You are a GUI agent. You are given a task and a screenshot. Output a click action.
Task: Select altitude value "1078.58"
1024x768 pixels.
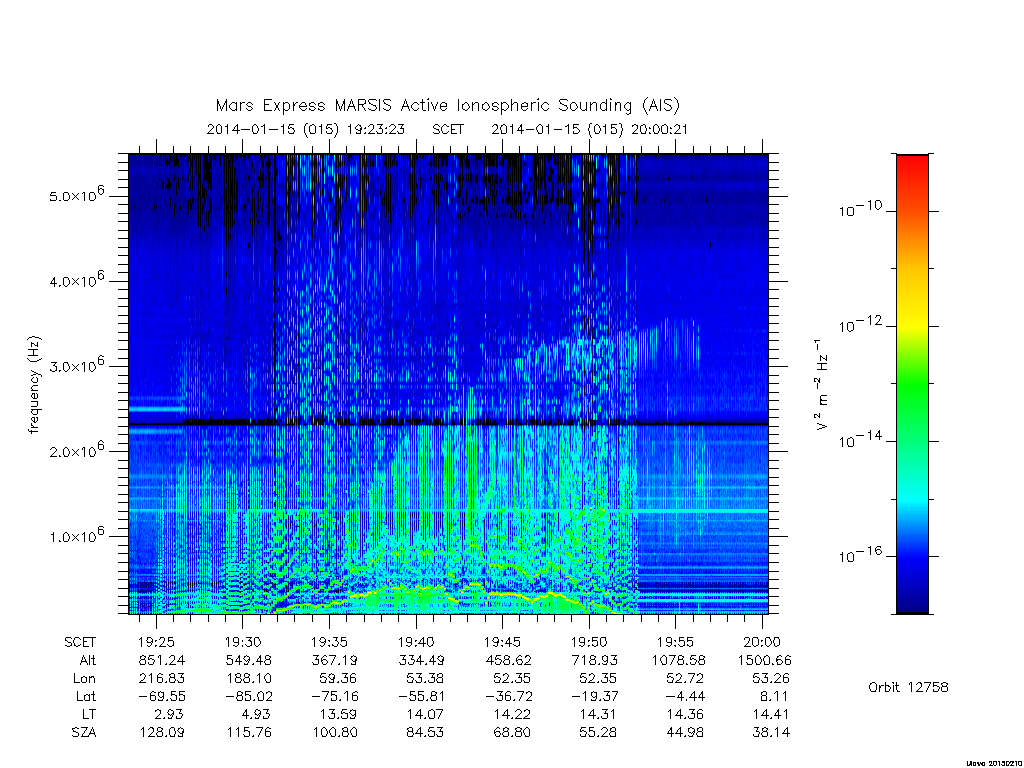(x=679, y=660)
